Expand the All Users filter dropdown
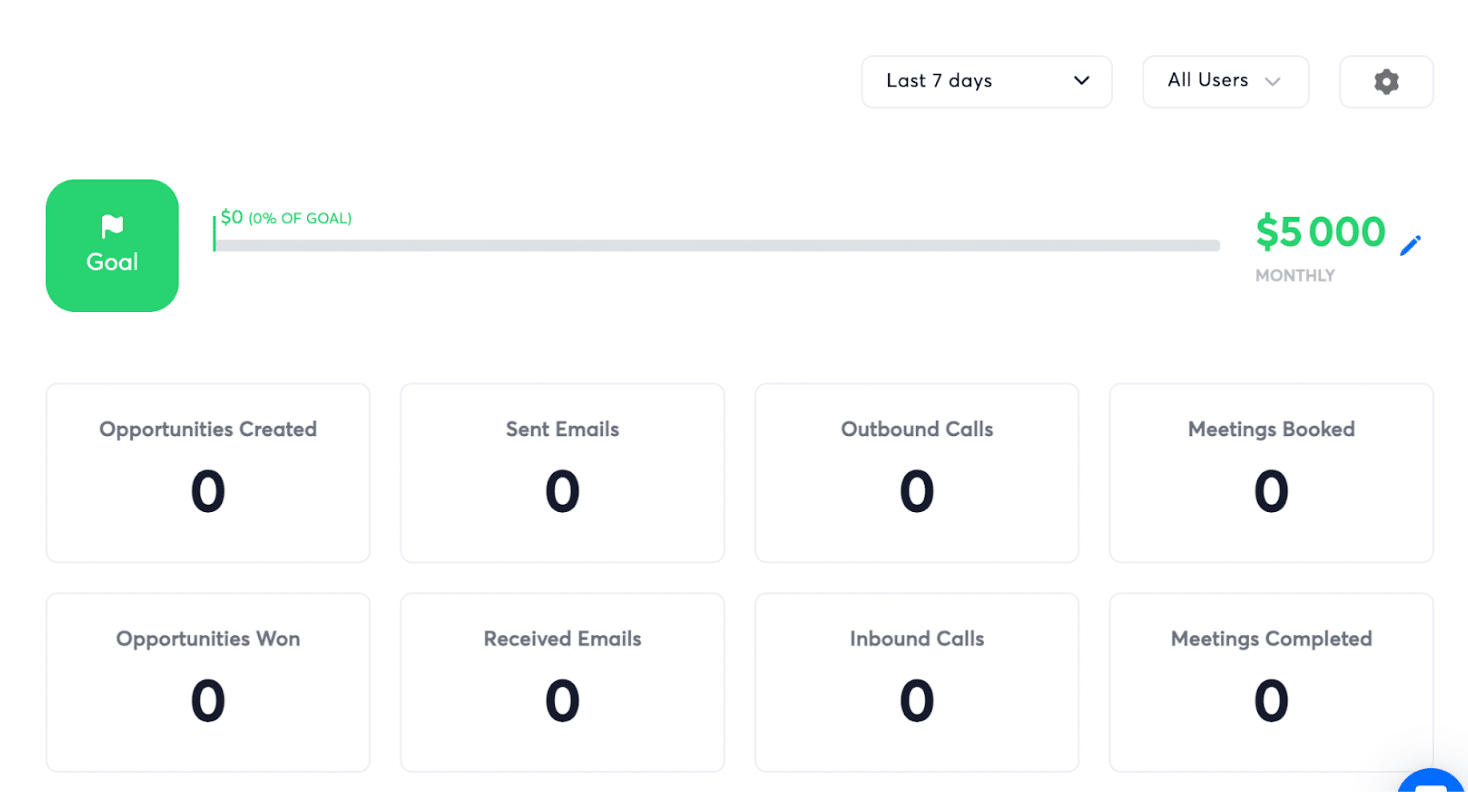1468x792 pixels. (x=1226, y=82)
